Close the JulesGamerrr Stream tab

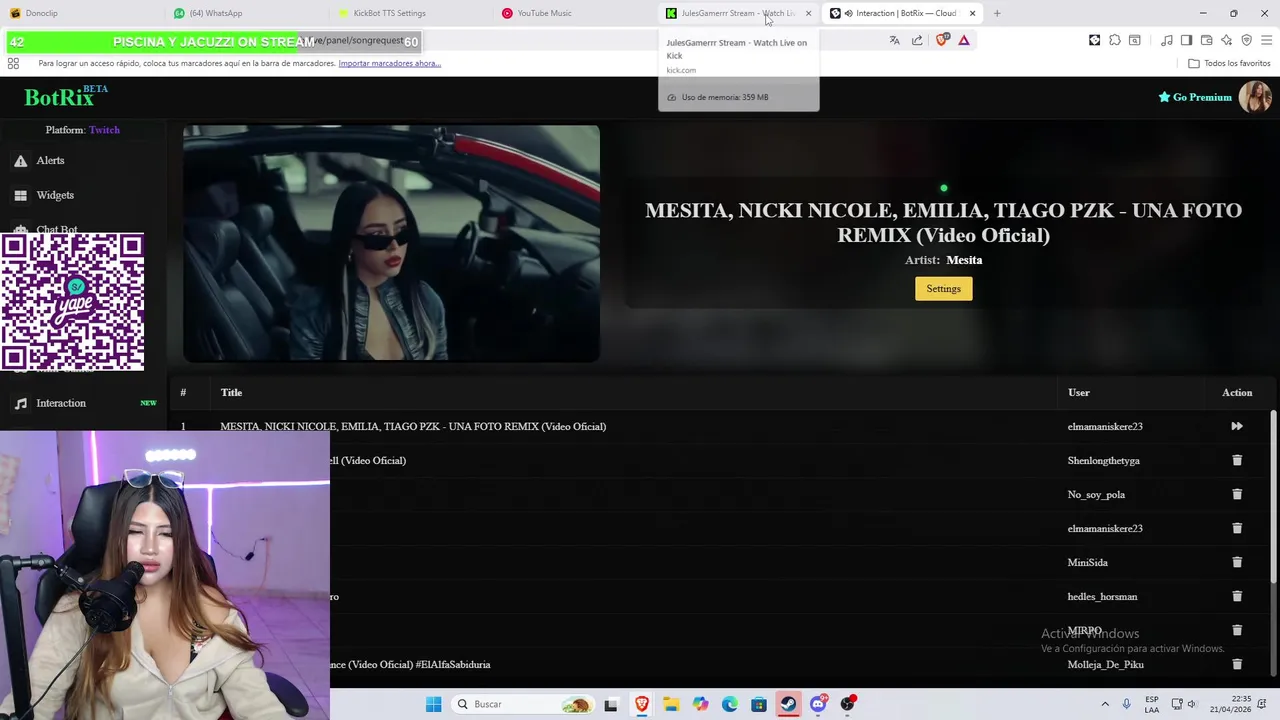pos(808,13)
